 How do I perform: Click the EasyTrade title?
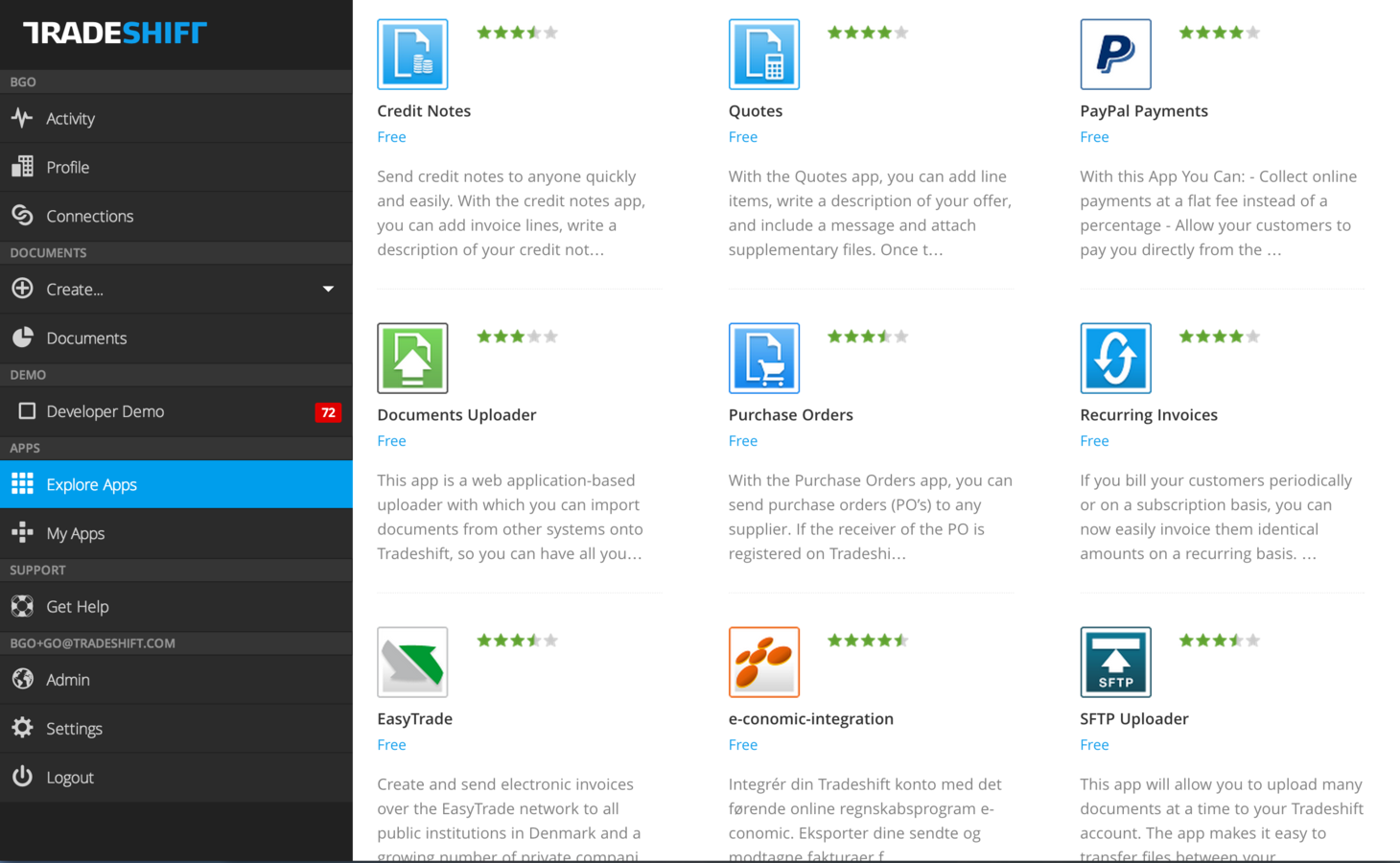tap(414, 719)
